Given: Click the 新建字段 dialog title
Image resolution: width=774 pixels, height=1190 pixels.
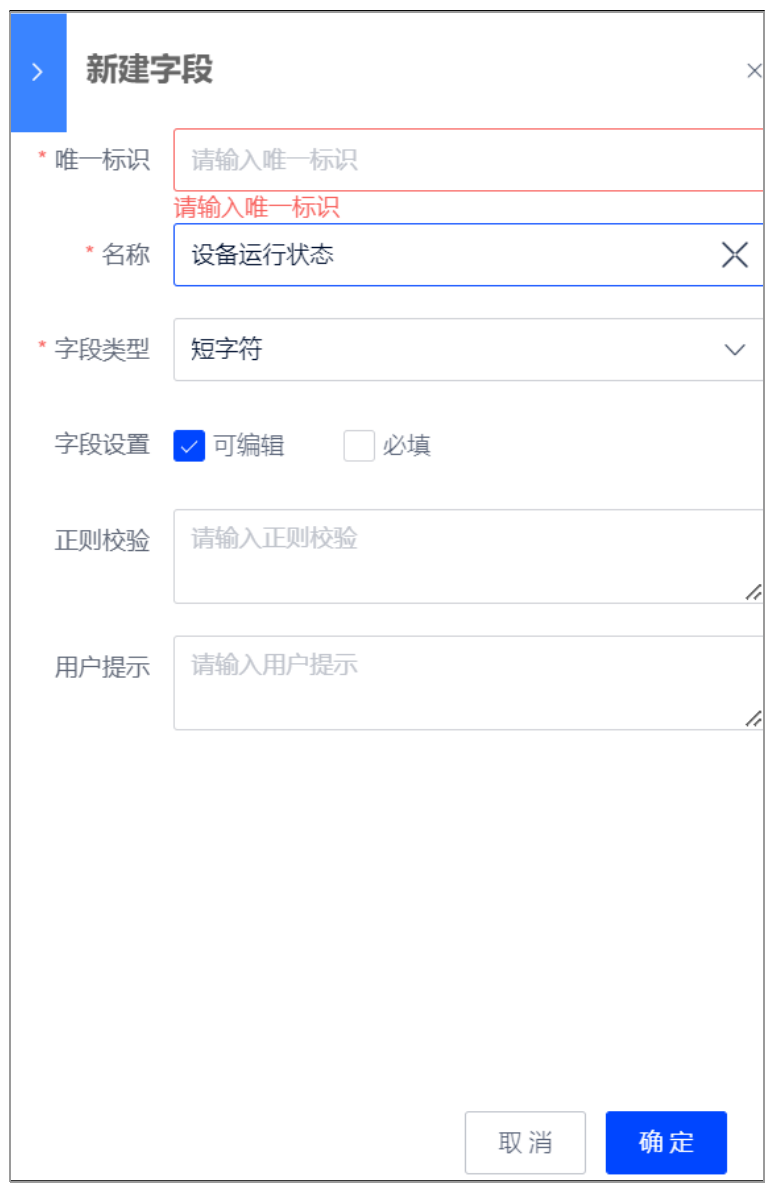Looking at the screenshot, I should pos(149,69).
